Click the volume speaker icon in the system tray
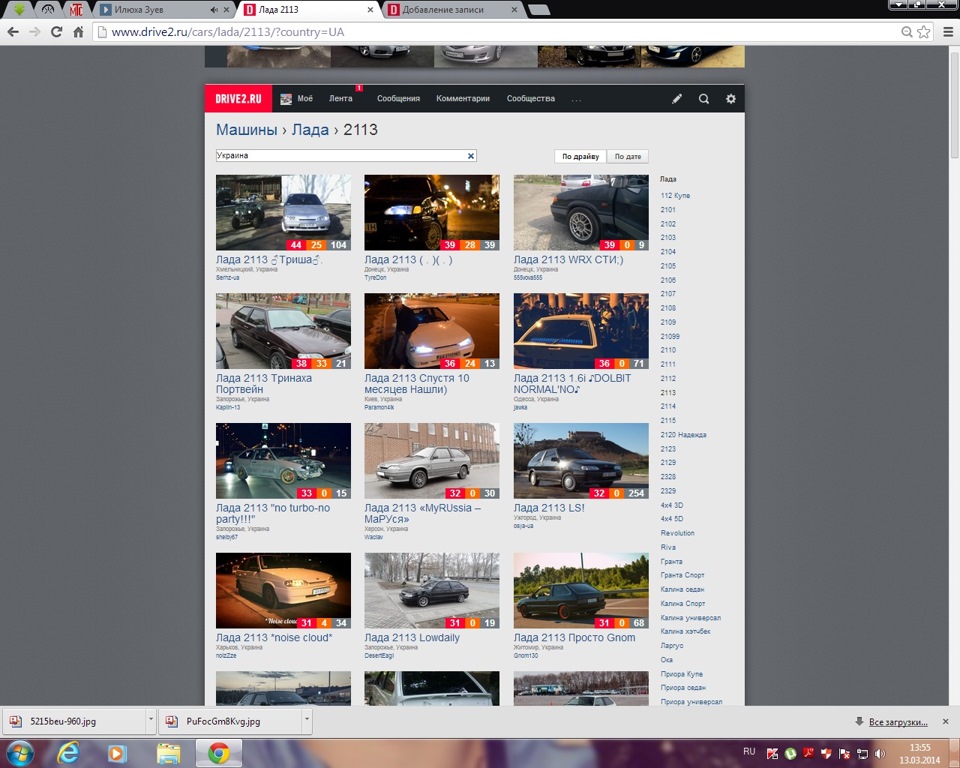Image resolution: width=960 pixels, height=768 pixels. [x=880, y=753]
